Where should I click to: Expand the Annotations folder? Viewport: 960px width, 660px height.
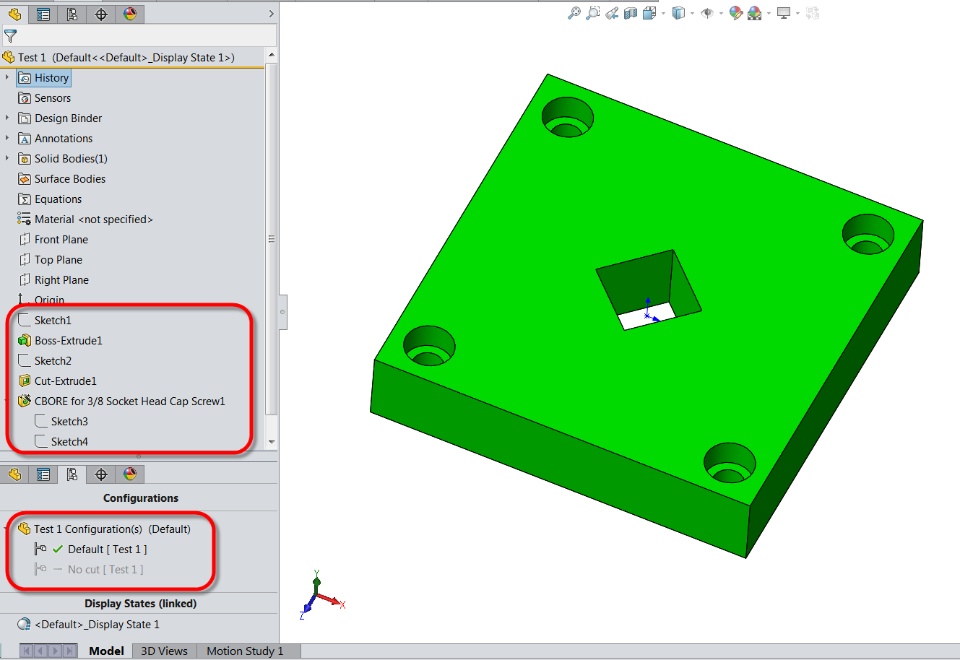7,138
